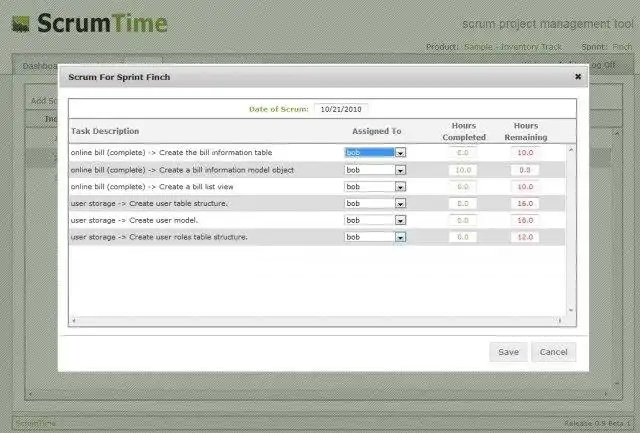Viewport: 640px width, 433px height.
Task: Open assignee dropdown for user table structure task
Action: [x=400, y=204]
